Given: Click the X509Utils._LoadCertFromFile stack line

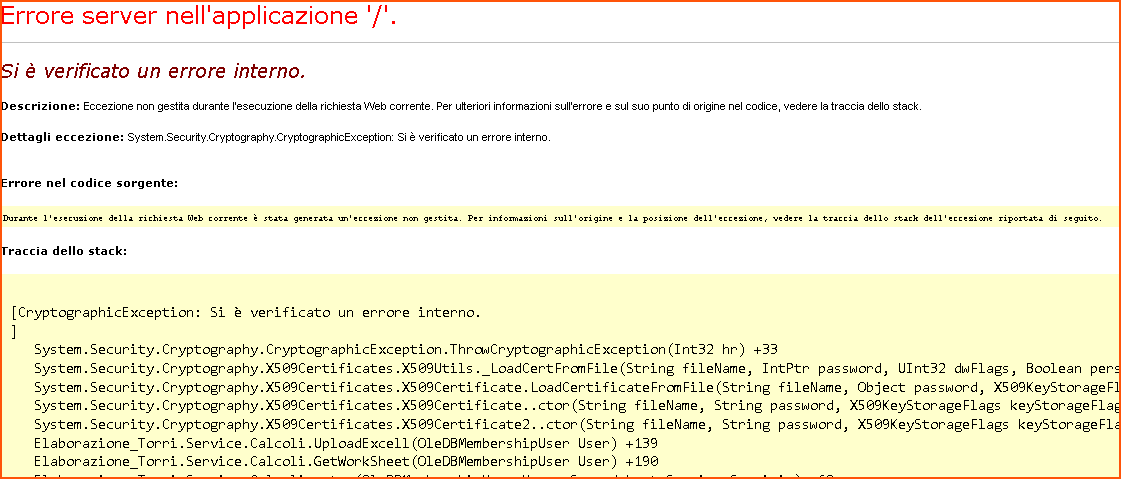Looking at the screenshot, I should [x=576, y=368].
